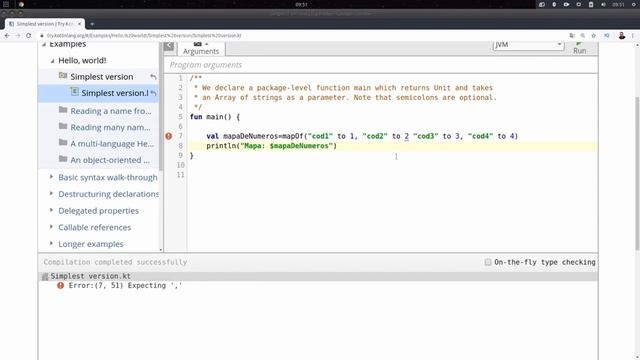This screenshot has width=640, height=360.
Task: Open A multi-language He... example
Action: coord(112,144)
